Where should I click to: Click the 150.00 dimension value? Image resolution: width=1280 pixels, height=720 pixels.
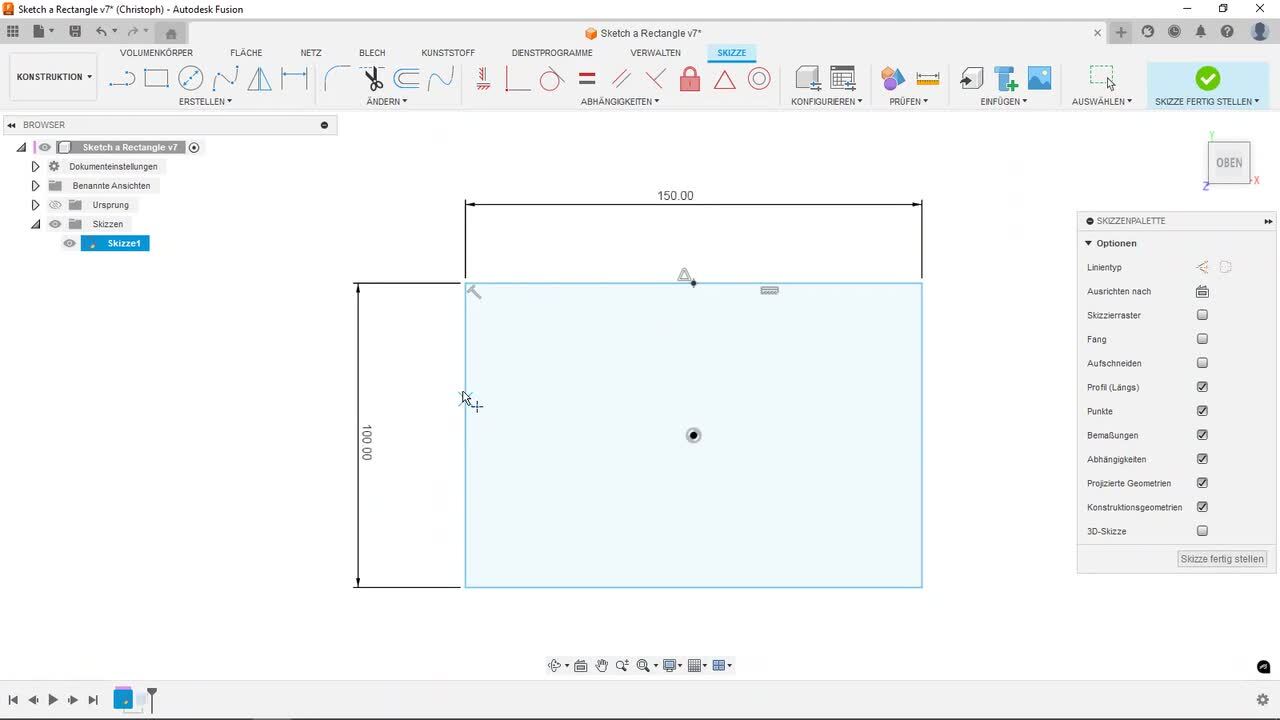tap(675, 196)
